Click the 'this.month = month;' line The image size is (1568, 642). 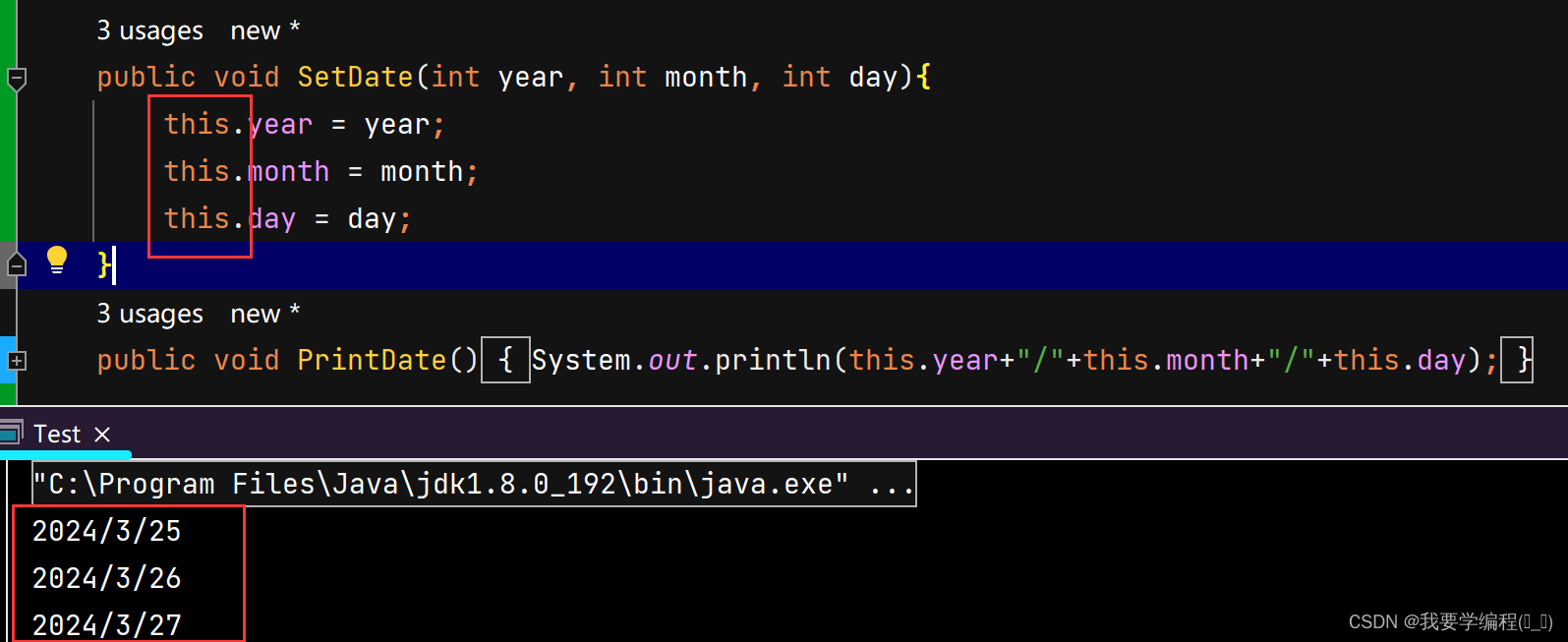tap(321, 172)
